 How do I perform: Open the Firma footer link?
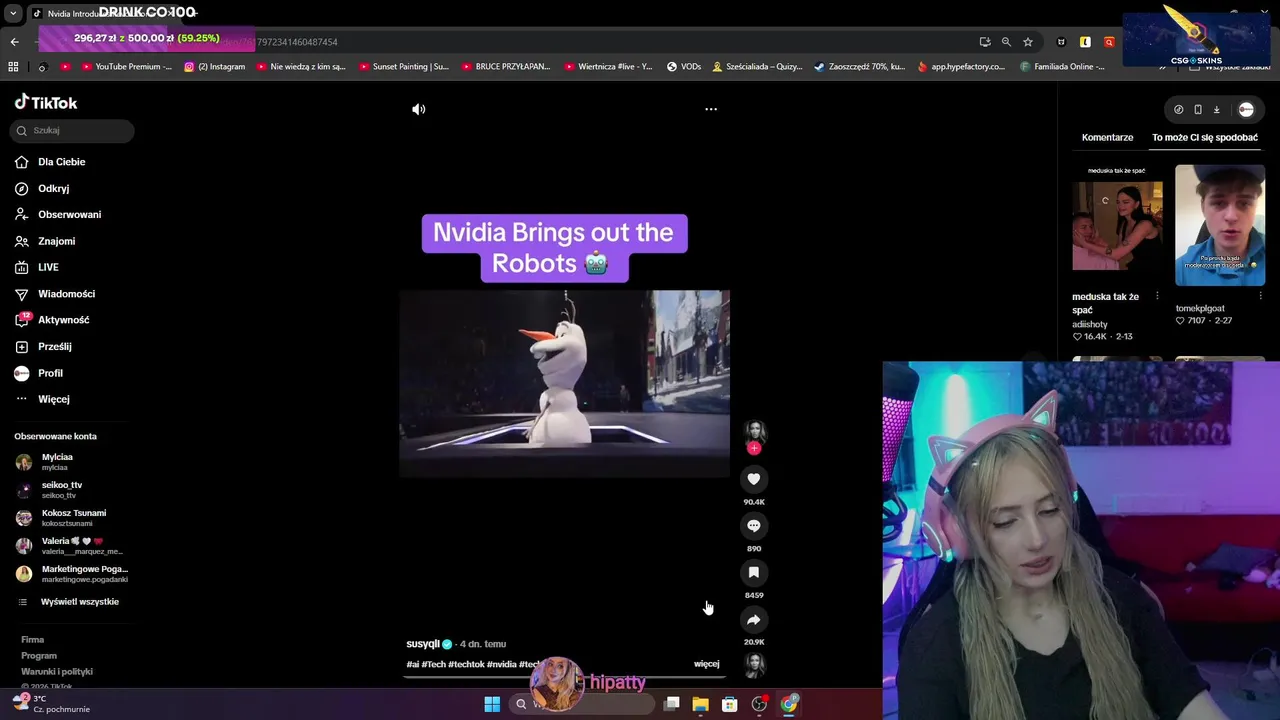[x=33, y=640]
